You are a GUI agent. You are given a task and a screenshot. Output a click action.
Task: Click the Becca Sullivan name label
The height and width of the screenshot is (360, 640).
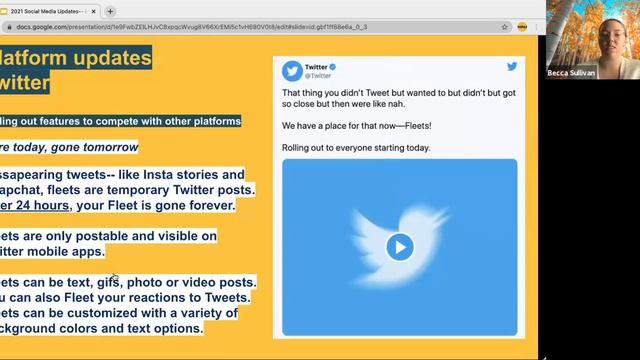pos(571,73)
